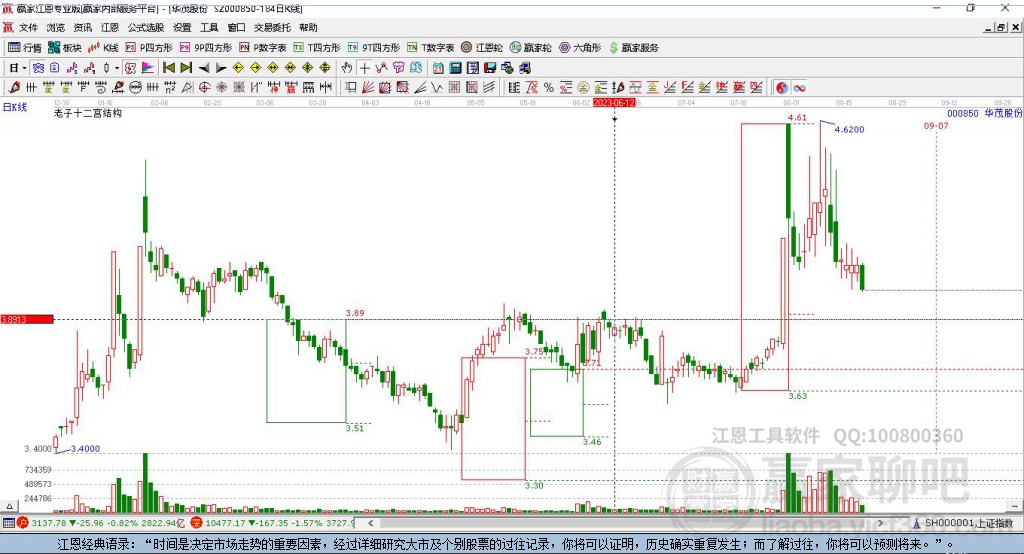Click SH000001 上证指数 status entry
The width and height of the screenshot is (1024, 554).
(964, 523)
